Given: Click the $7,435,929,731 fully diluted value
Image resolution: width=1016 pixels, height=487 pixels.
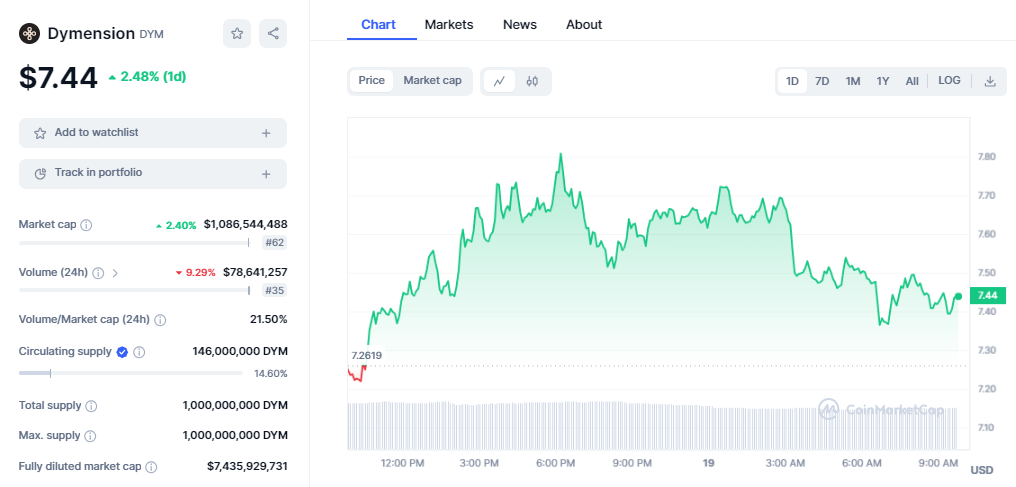Looking at the screenshot, I should (x=247, y=466).
